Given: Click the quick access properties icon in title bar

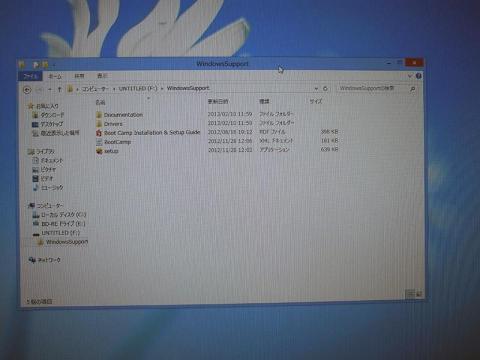Looking at the screenshot, I should [x=36, y=65].
